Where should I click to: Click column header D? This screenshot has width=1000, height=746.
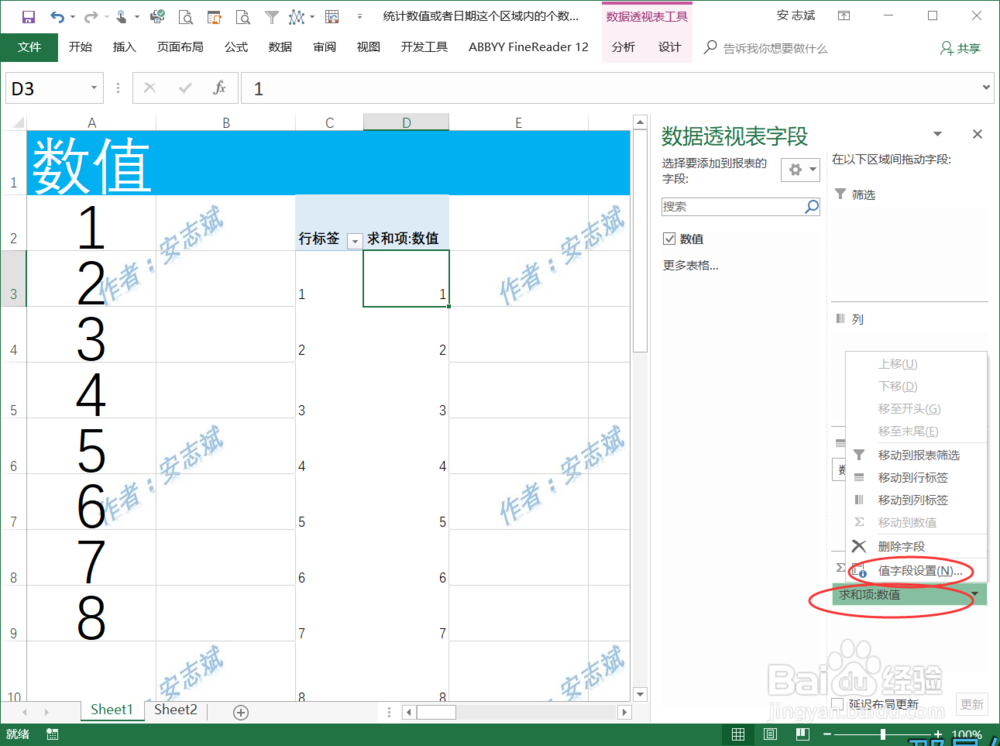coord(406,122)
